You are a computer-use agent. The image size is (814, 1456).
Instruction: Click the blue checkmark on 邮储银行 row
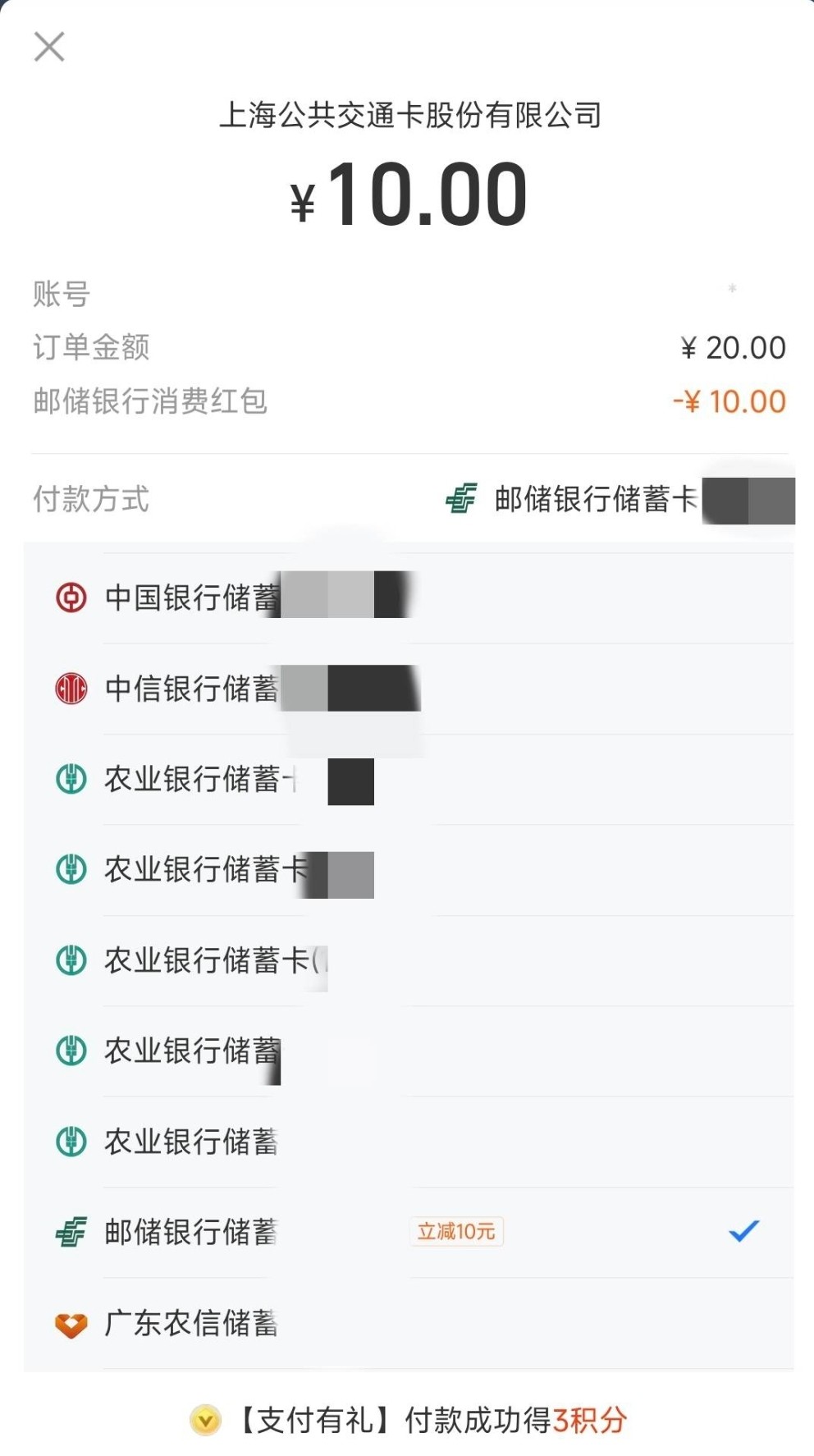743,1231
